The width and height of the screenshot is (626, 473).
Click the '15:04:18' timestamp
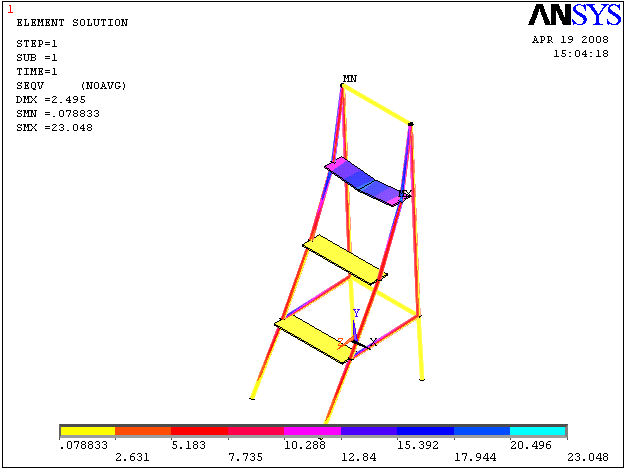tap(581, 53)
